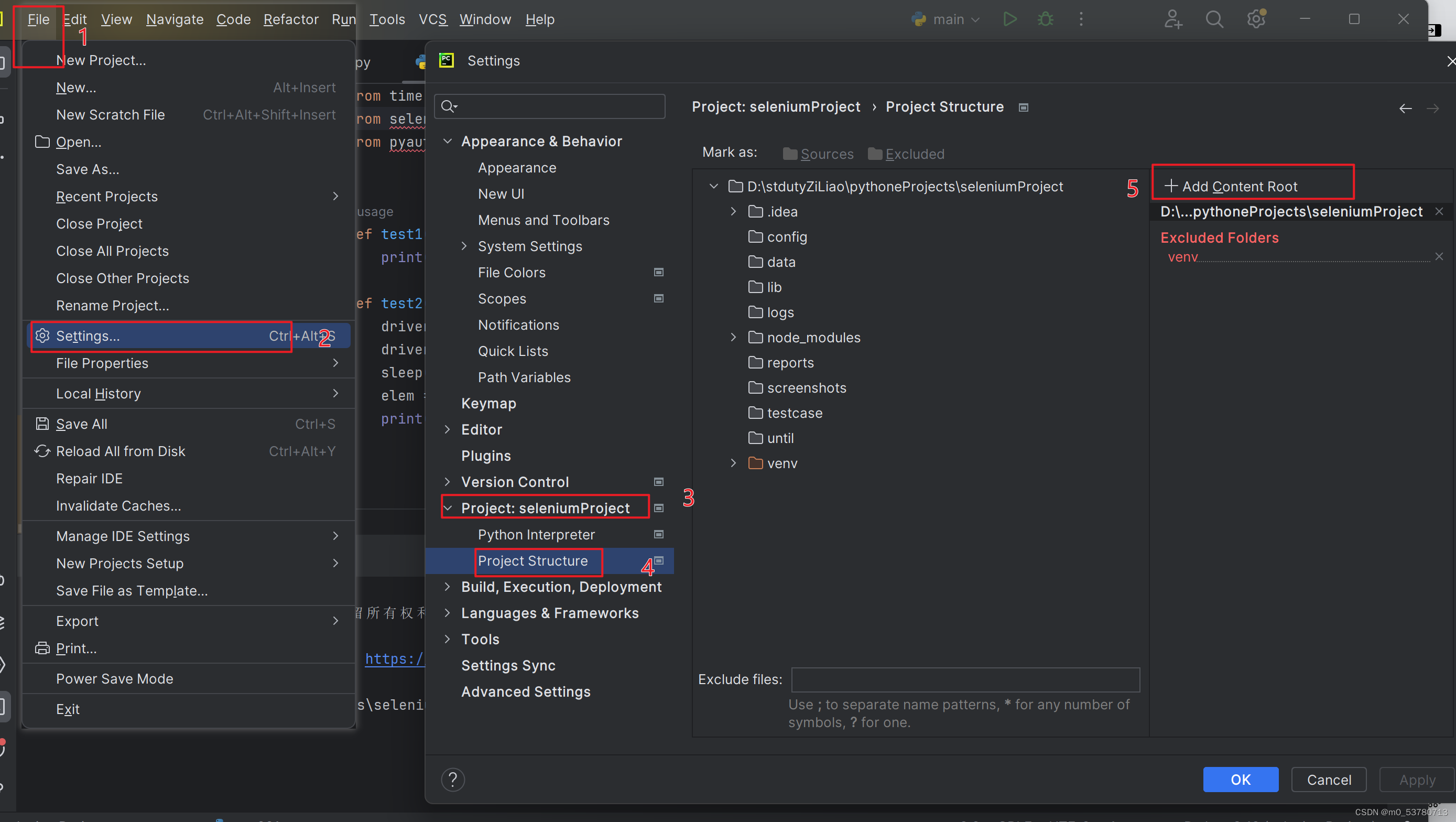
Task: Click the Exclude files input field
Action: (x=965, y=679)
